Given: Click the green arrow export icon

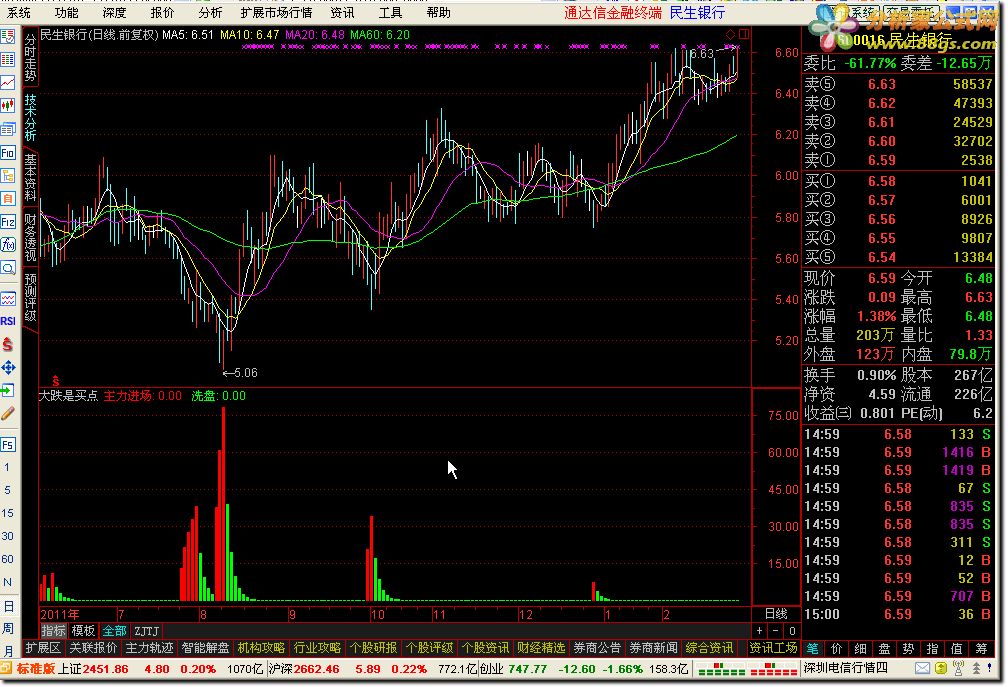Looking at the screenshot, I should tap(8, 391).
